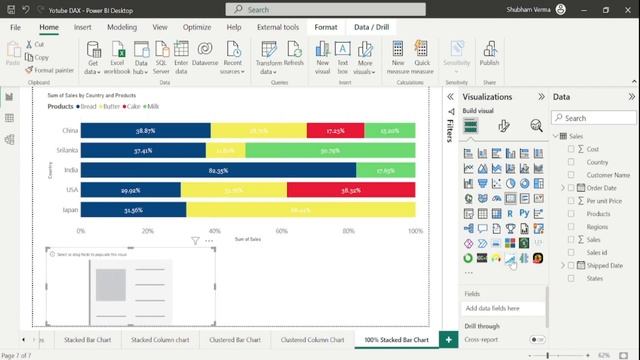Select the Area chart visual icon

click(x=482, y=168)
